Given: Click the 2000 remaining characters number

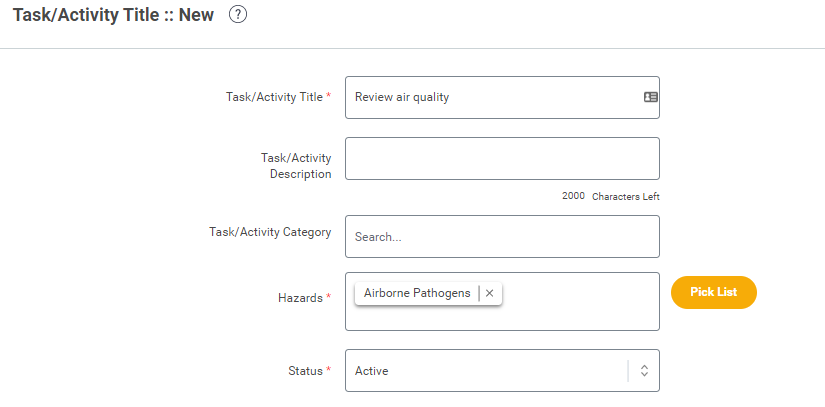Looking at the screenshot, I should click(x=573, y=196).
